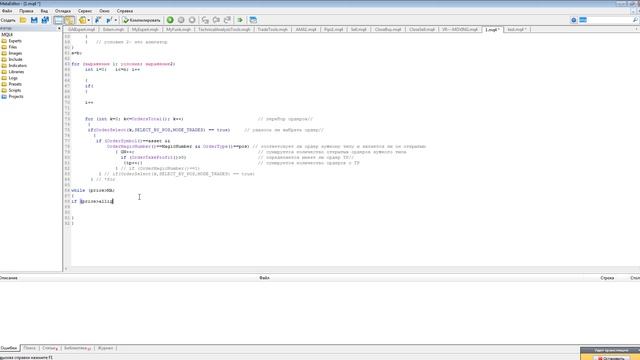The image size is (640, 360).
Task: Select the Files folder
Action: (13, 47)
